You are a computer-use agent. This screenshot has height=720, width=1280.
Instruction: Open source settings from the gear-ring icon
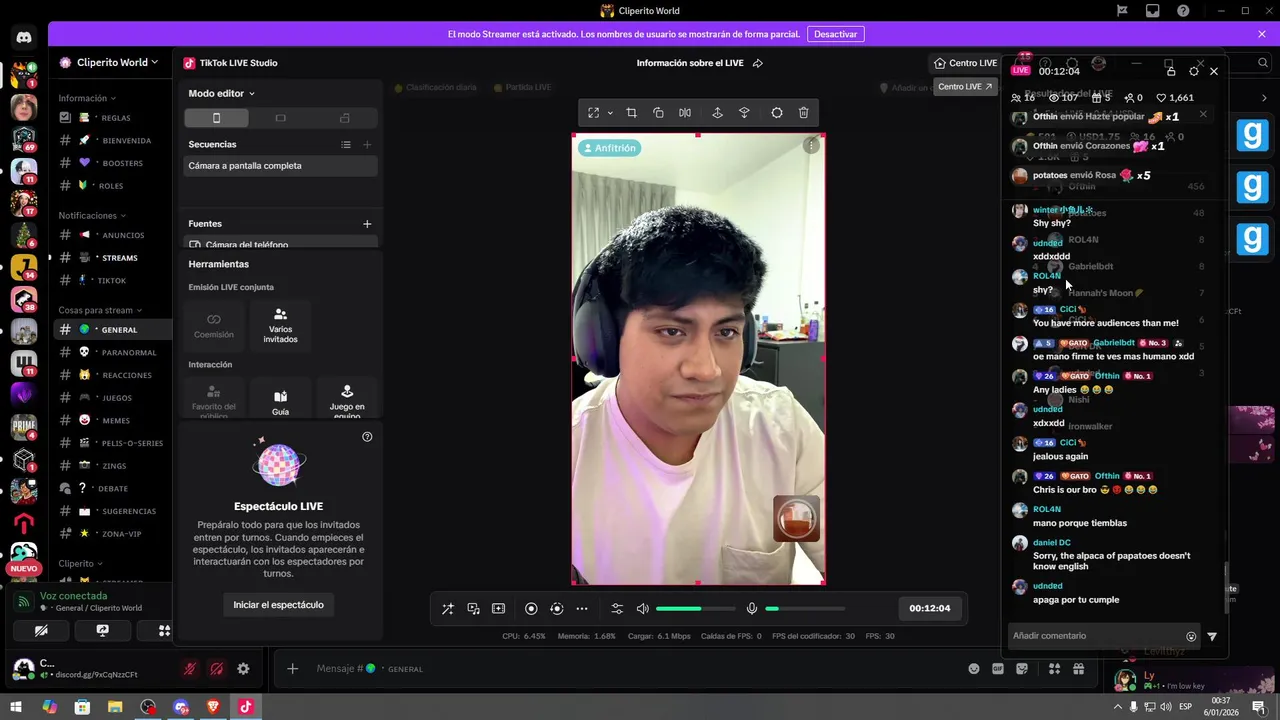click(x=777, y=113)
